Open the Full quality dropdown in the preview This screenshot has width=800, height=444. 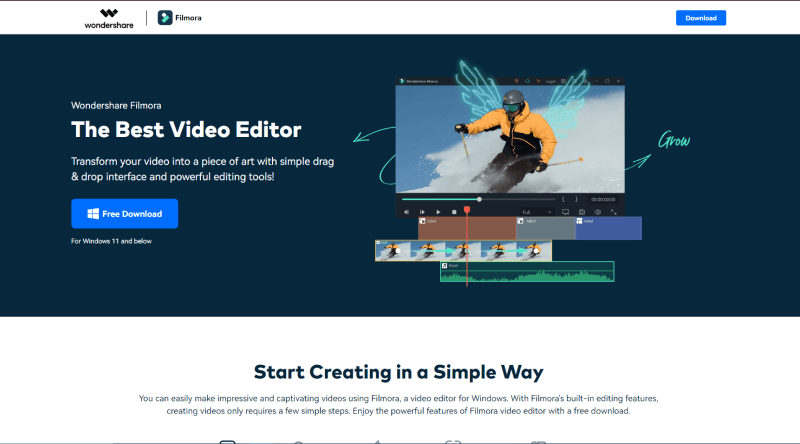(537, 212)
